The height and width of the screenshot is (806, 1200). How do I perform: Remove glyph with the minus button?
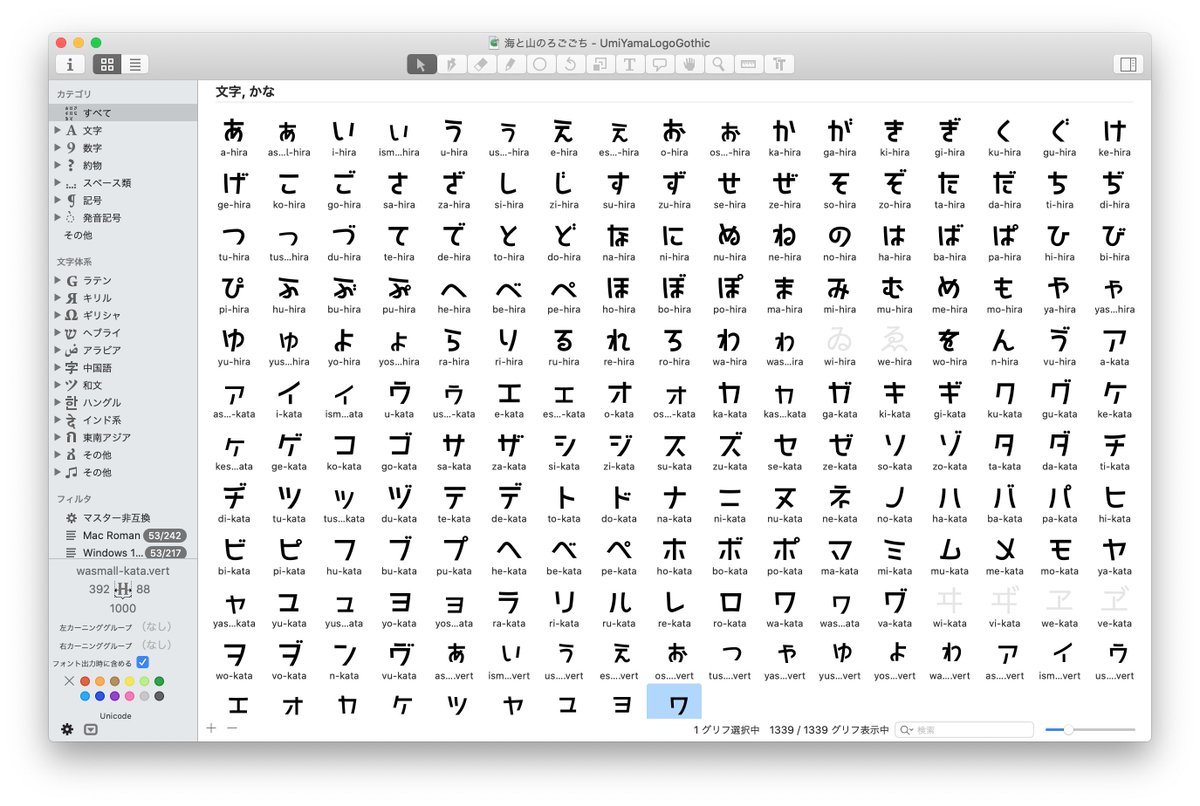[x=232, y=728]
